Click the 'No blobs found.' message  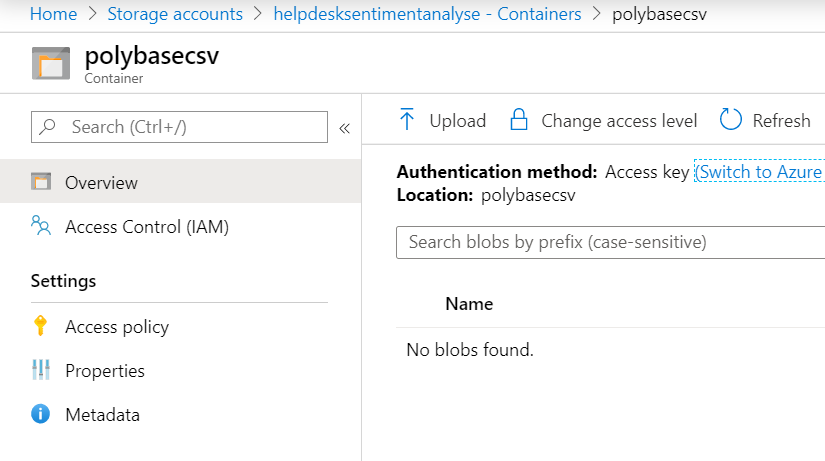click(x=470, y=349)
